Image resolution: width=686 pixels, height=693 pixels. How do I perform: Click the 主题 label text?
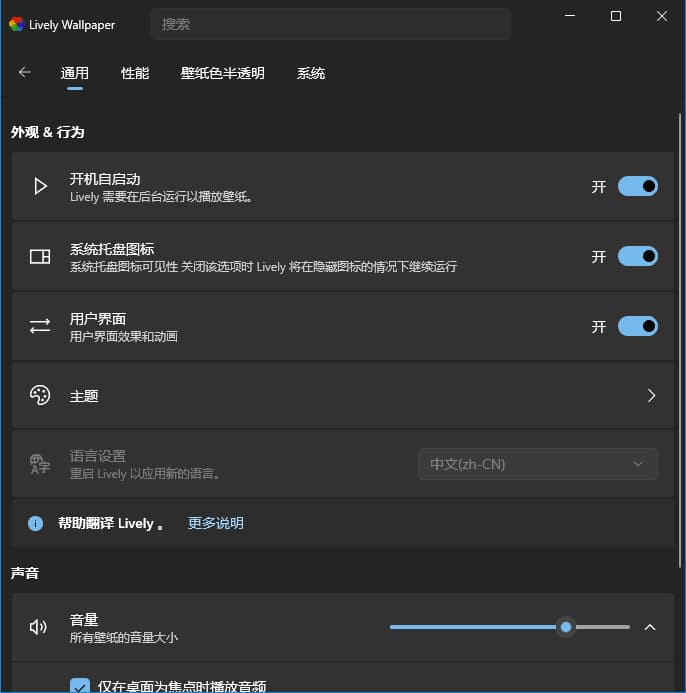pyautogui.click(x=84, y=396)
